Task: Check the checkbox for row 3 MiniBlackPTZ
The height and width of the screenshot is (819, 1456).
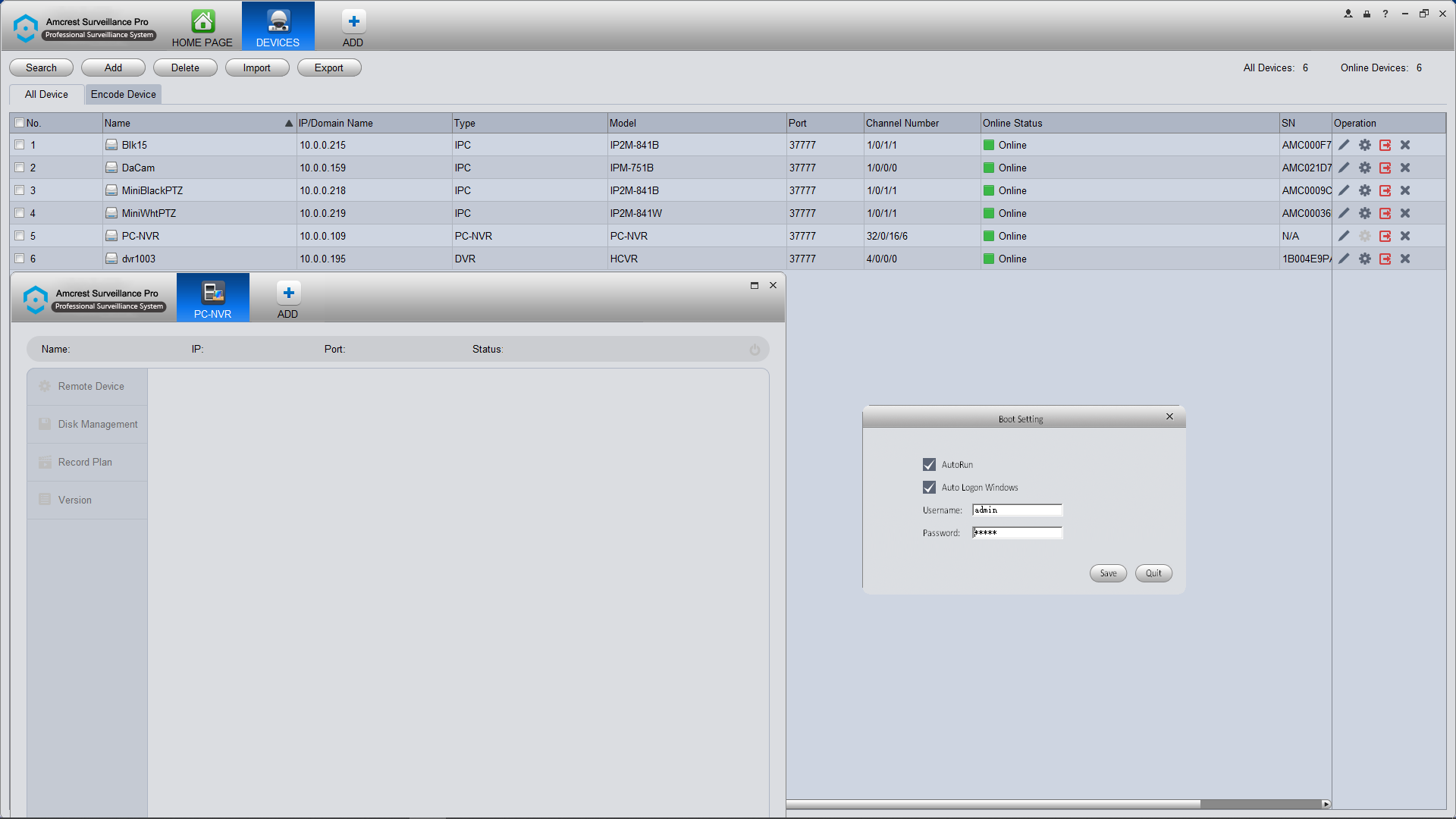Action: (20, 190)
